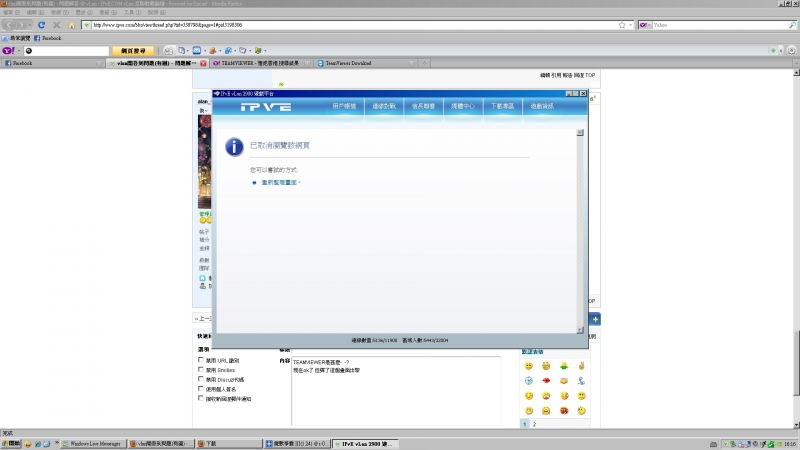Go back with Firefox's back arrow
The height and width of the screenshot is (450, 800).
pos(9,24)
